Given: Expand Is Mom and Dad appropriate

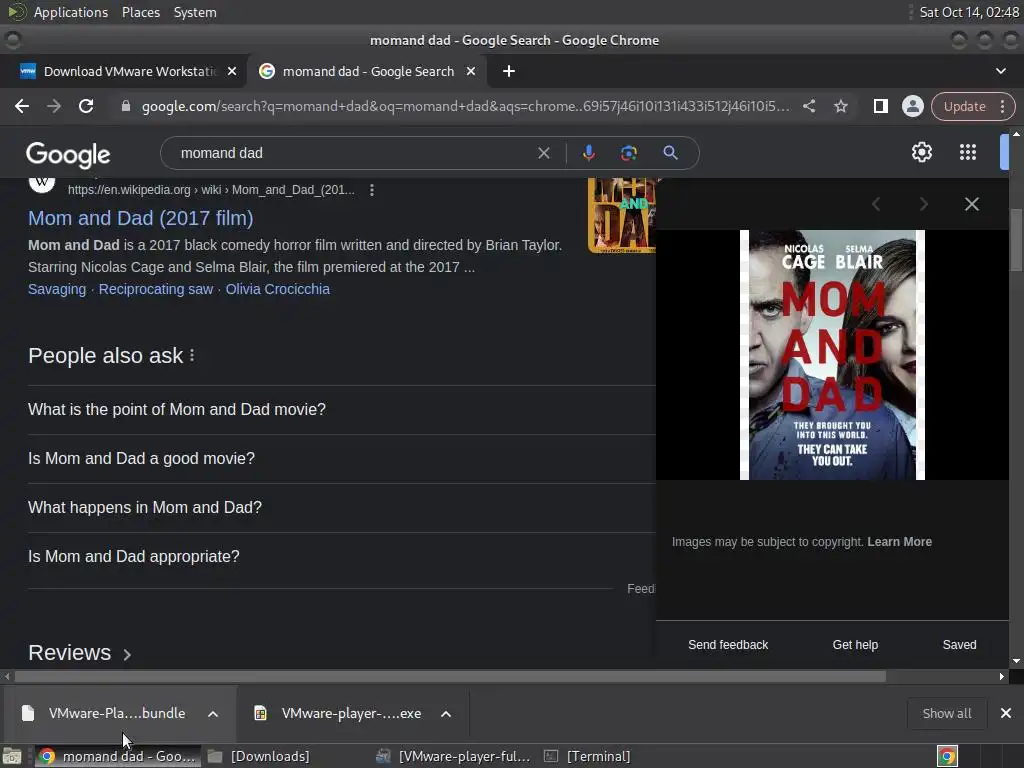Looking at the screenshot, I should point(342,556).
